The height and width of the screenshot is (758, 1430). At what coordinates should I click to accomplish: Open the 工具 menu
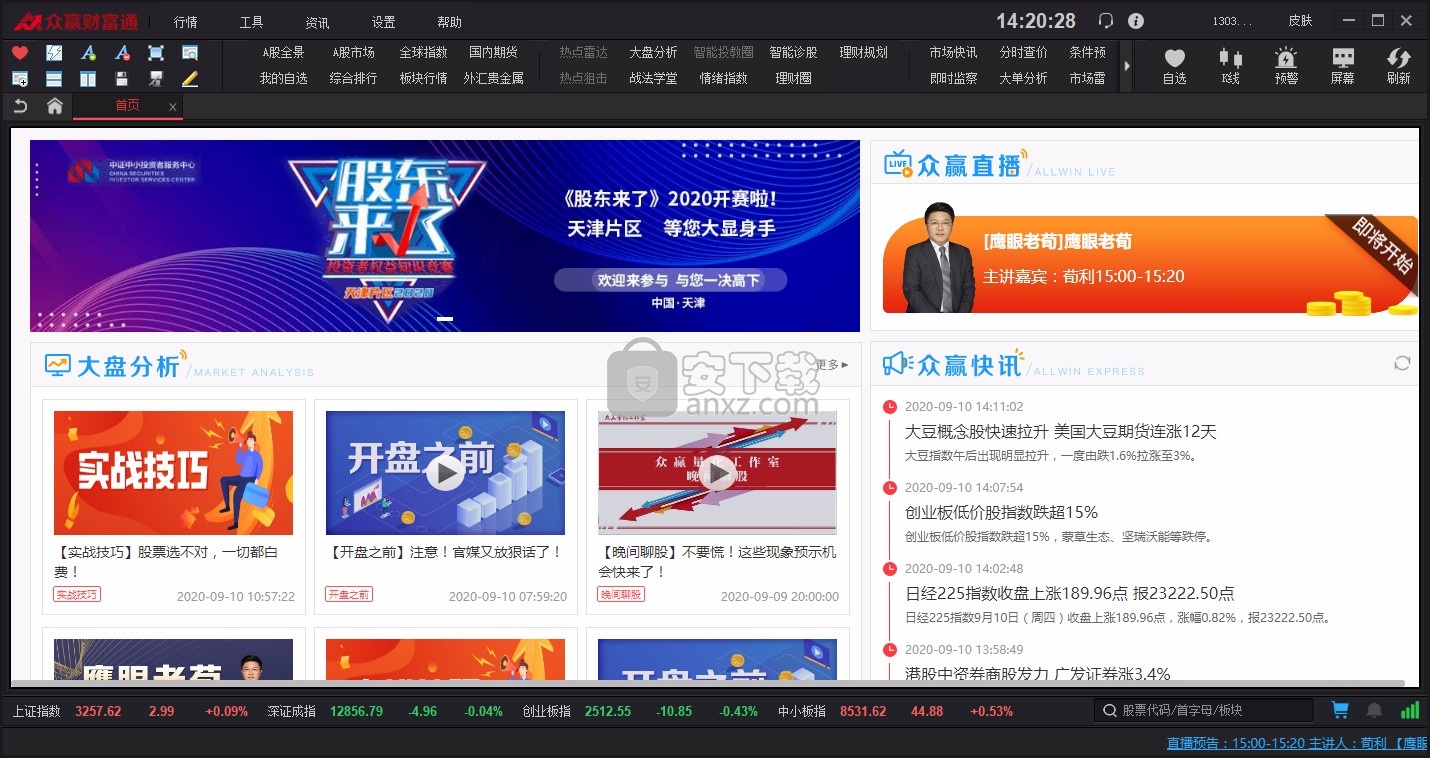pos(251,22)
